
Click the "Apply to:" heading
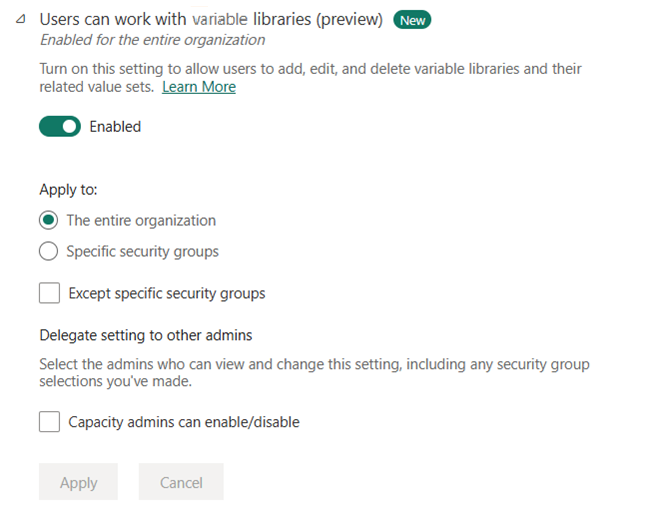pos(68,189)
